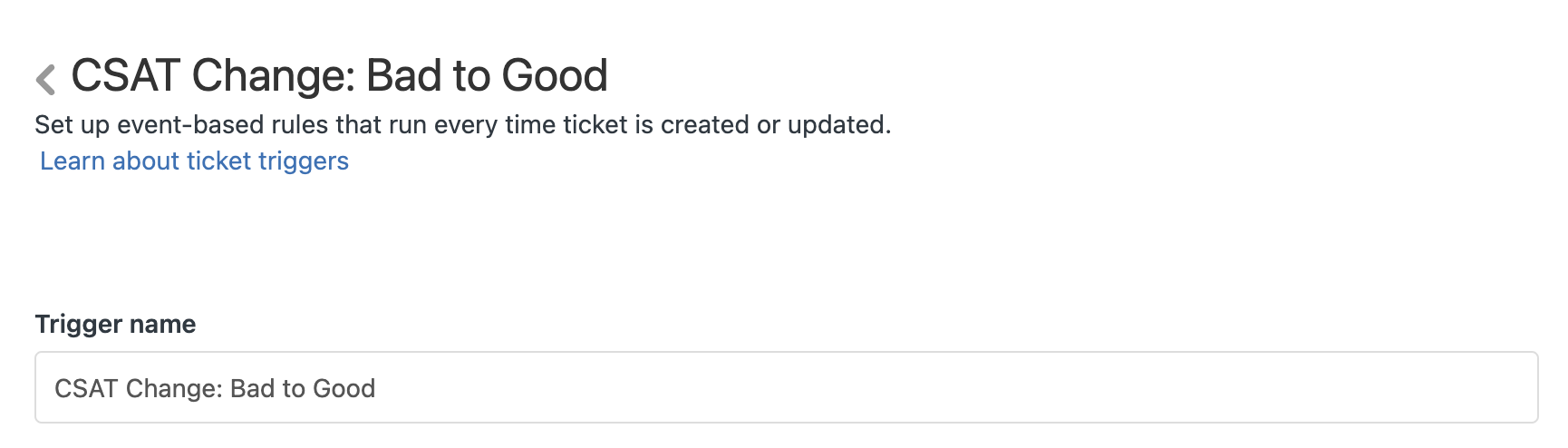
Task: Place the cursor at the end of the trigger name text
Action: (376, 388)
